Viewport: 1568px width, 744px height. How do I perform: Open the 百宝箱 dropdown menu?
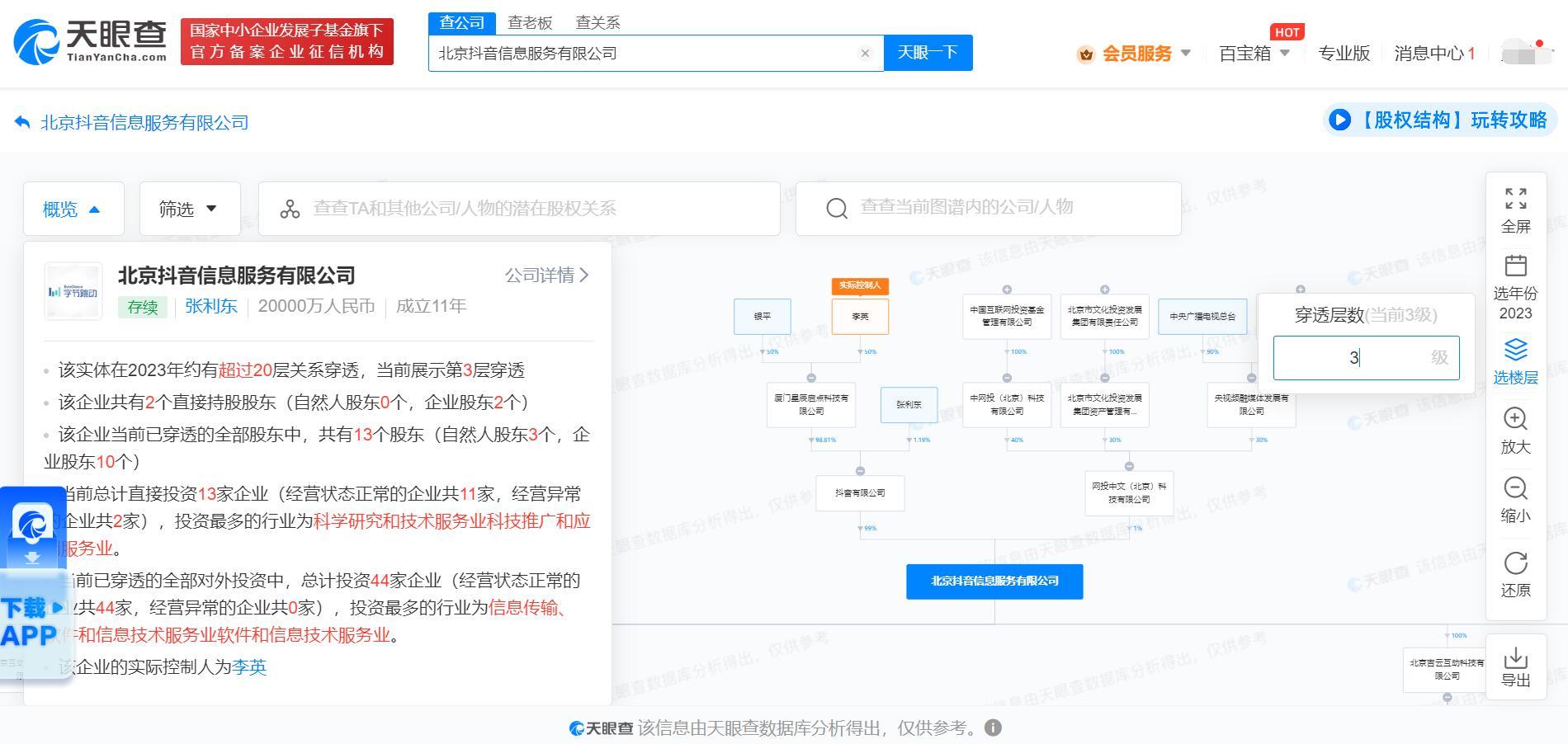[x=1254, y=54]
